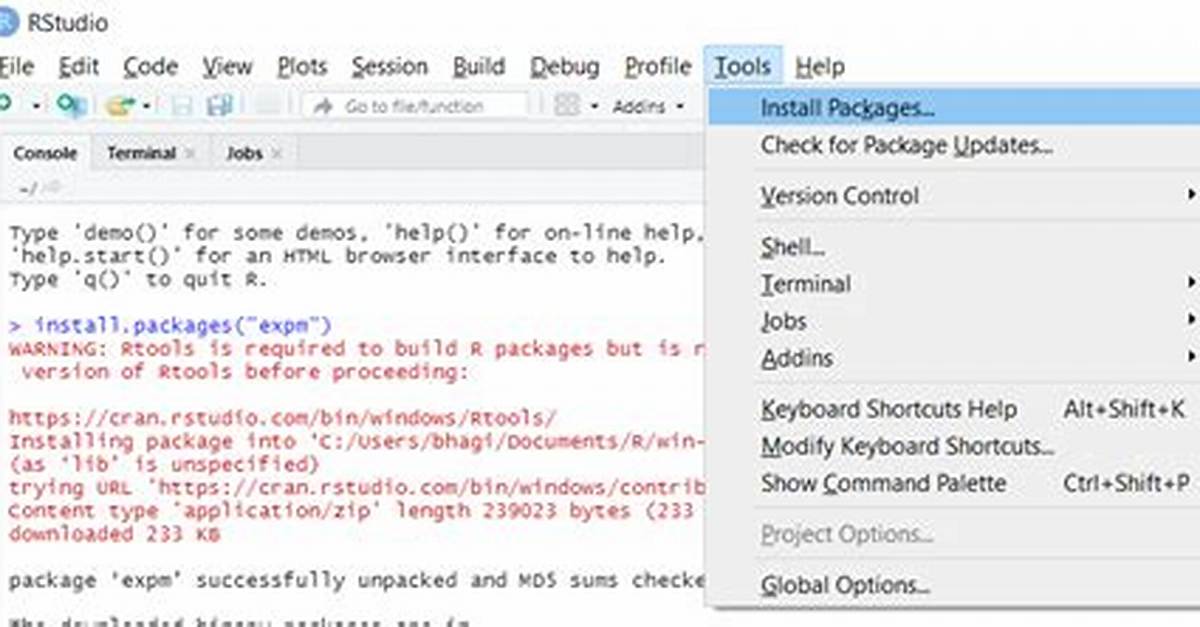Click the Print document icon in toolbar

266,105
